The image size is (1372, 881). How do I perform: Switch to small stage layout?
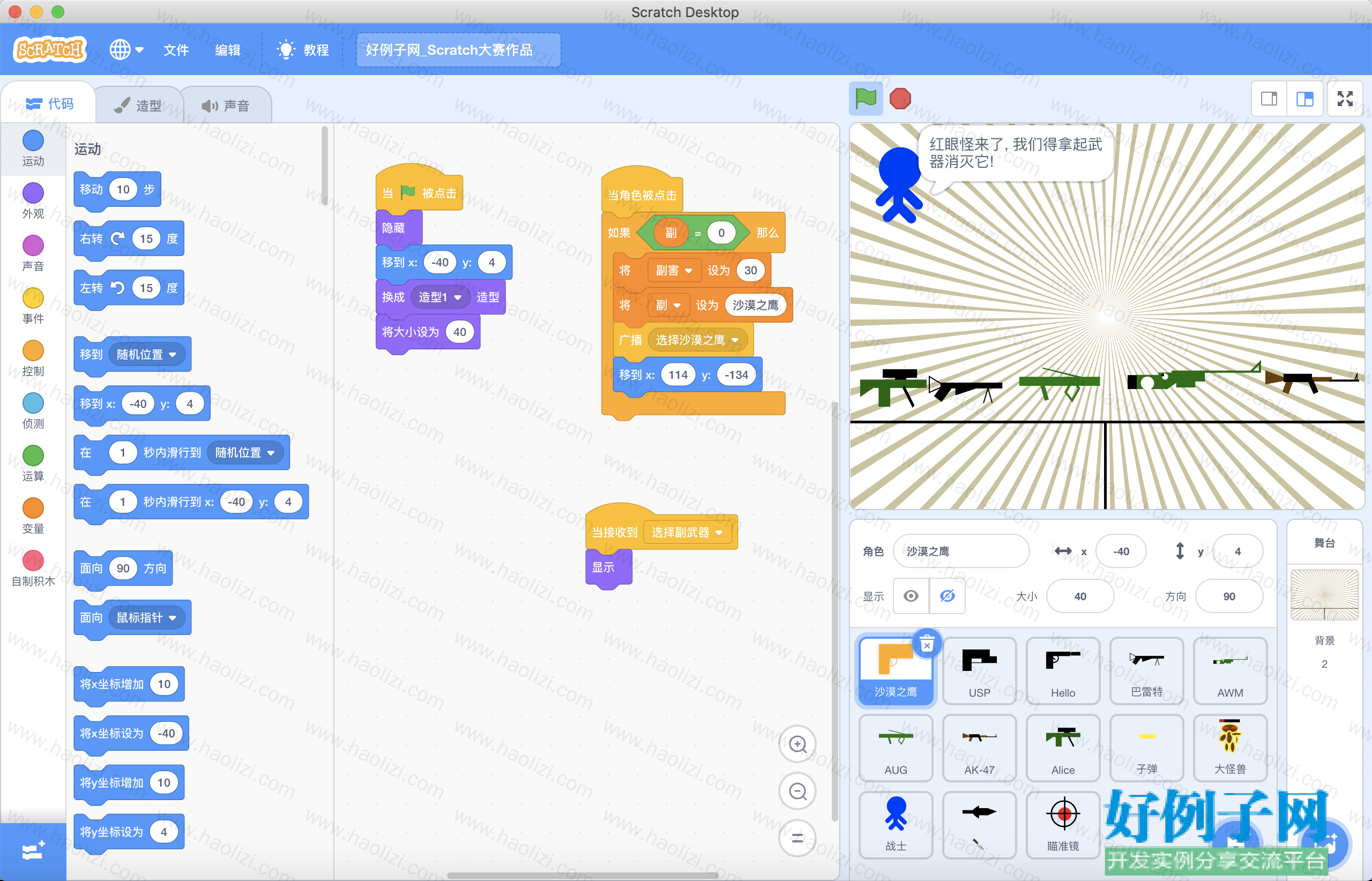[x=1269, y=99]
